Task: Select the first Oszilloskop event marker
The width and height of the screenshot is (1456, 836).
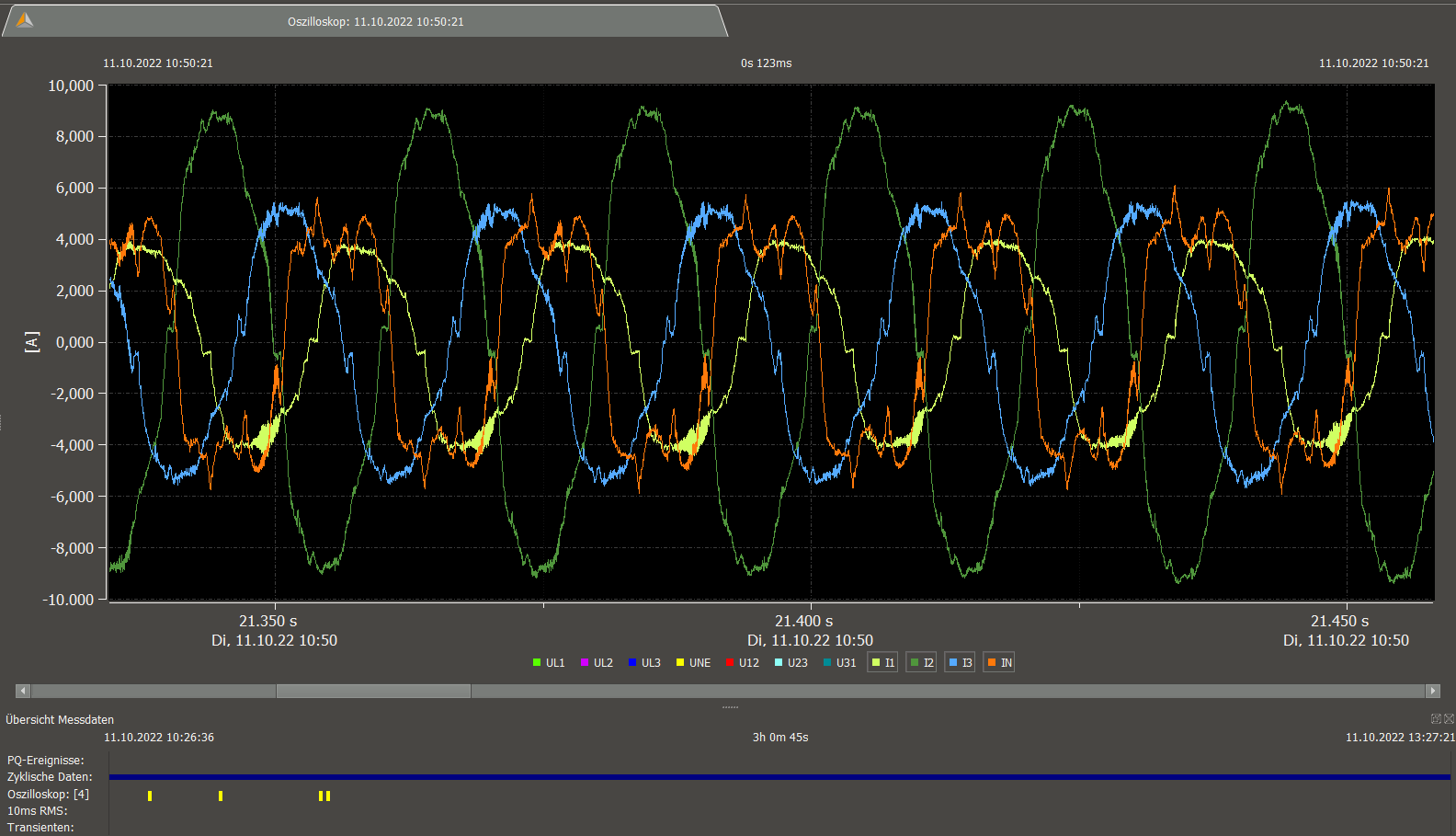Action: point(150,796)
